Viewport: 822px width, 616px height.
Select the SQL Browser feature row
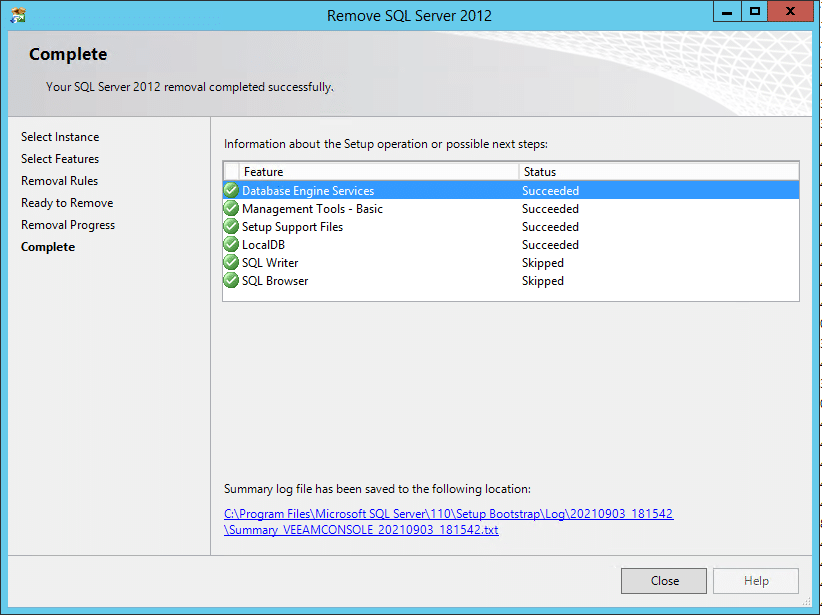pos(511,280)
